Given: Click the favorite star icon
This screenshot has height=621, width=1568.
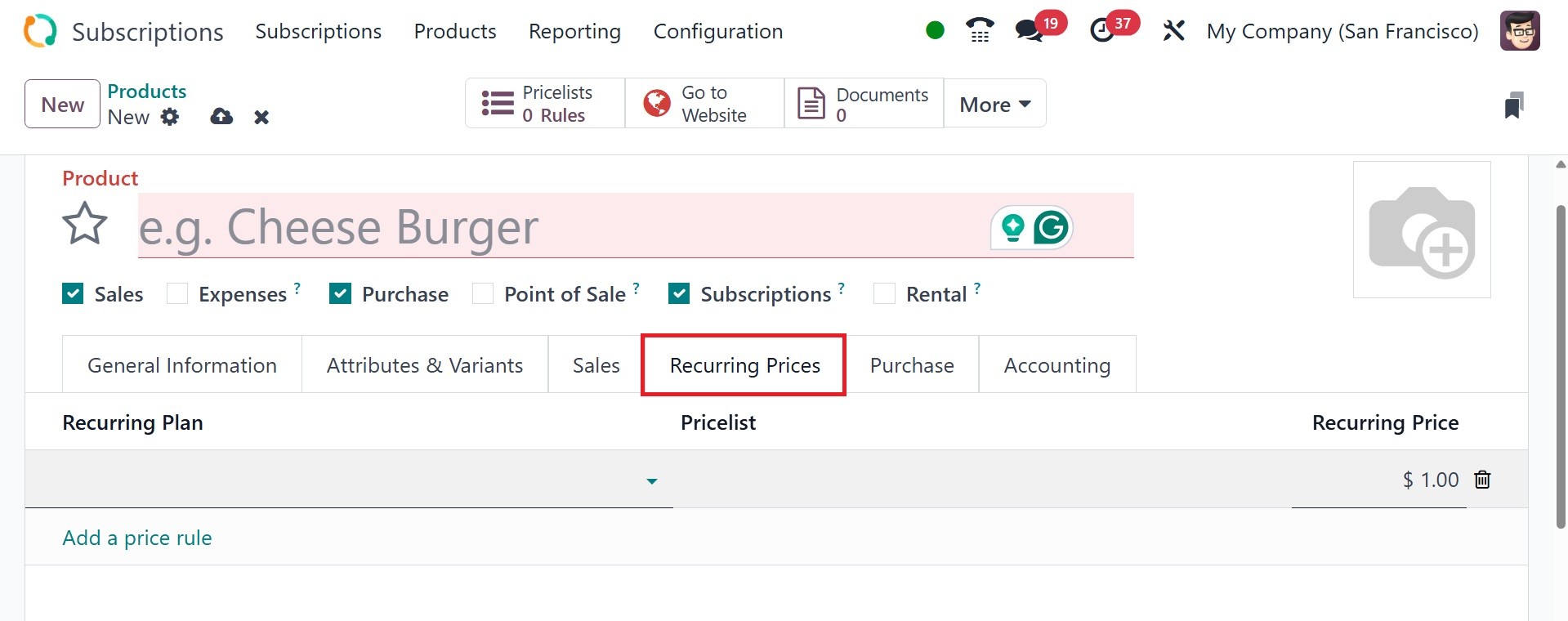Looking at the screenshot, I should 85,225.
